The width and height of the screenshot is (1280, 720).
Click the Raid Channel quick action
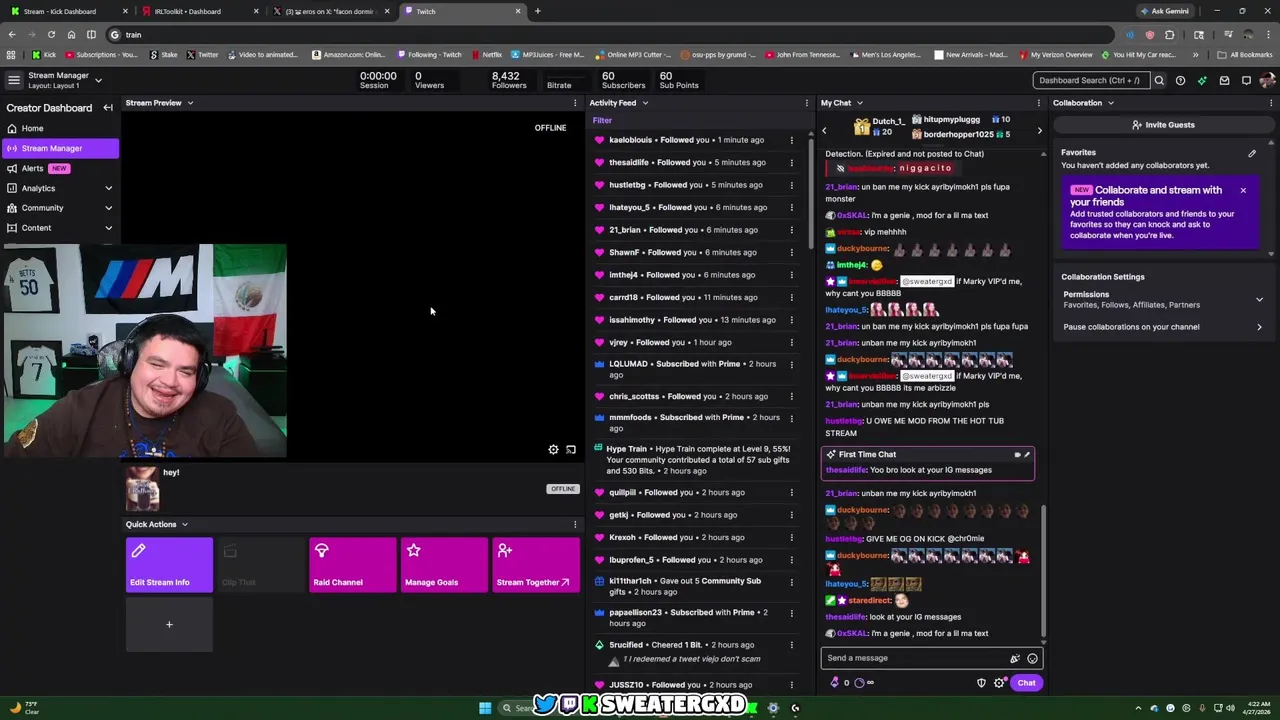[353, 565]
